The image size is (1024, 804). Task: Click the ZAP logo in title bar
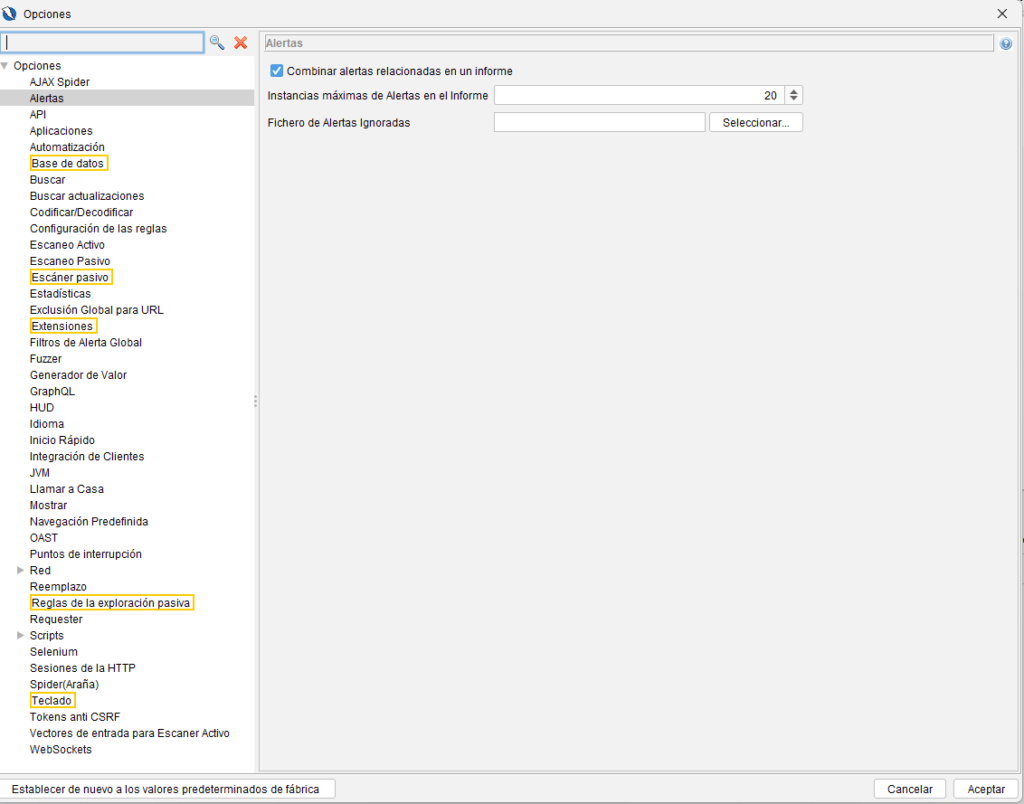pyautogui.click(x=11, y=14)
